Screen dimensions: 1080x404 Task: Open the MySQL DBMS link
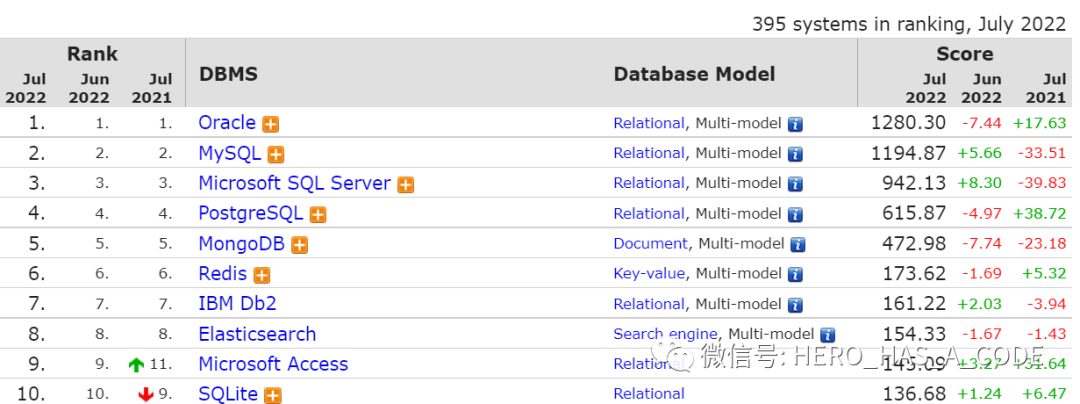coord(229,153)
